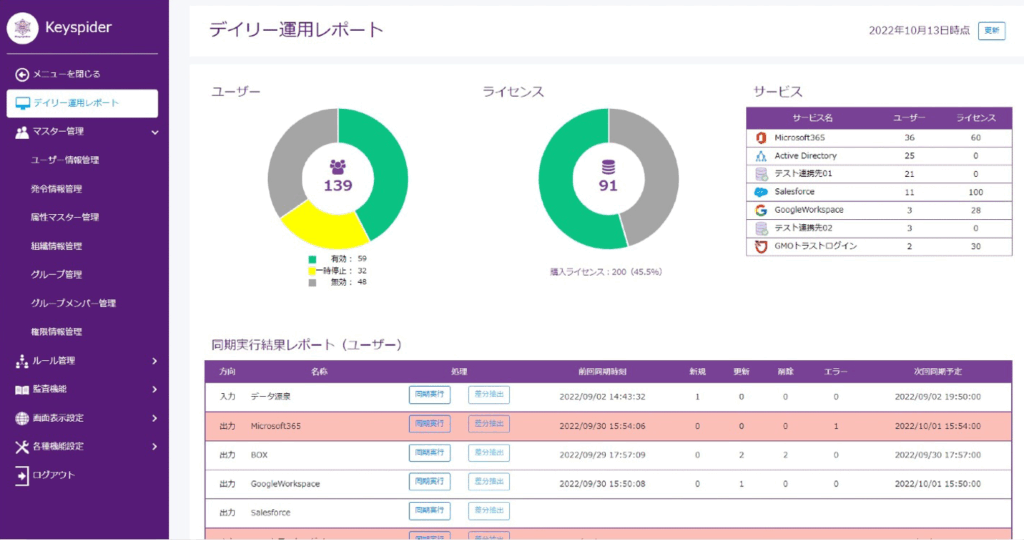Click the yellow 一時停止 legend swatch
Image resolution: width=1024 pixels, height=540 pixels.
[x=312, y=271]
